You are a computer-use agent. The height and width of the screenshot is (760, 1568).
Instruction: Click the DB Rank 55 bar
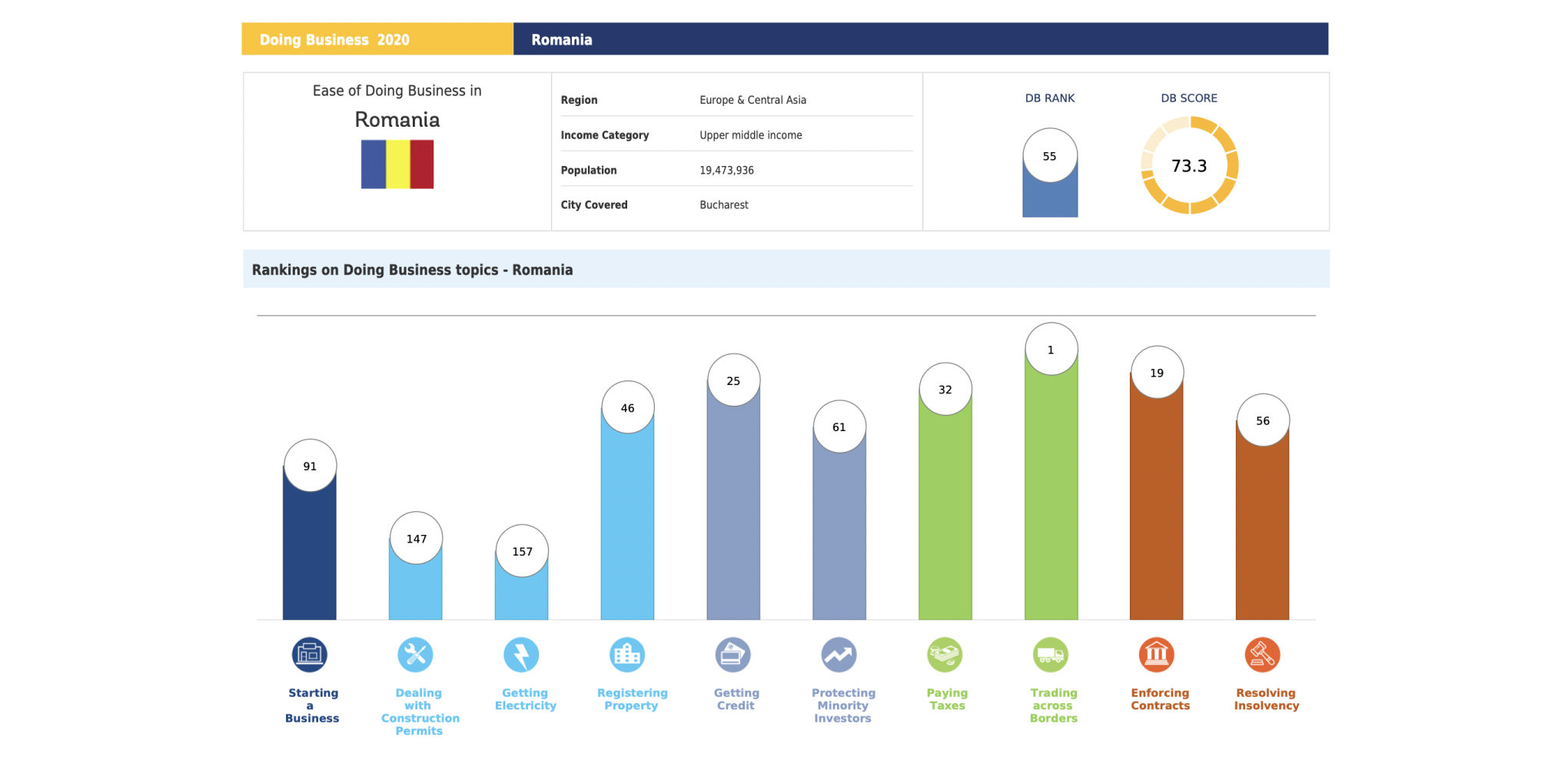(1049, 196)
